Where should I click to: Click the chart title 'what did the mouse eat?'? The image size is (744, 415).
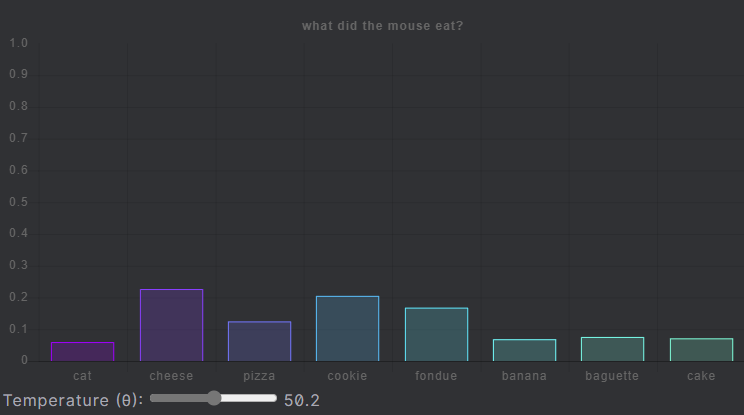(x=382, y=26)
